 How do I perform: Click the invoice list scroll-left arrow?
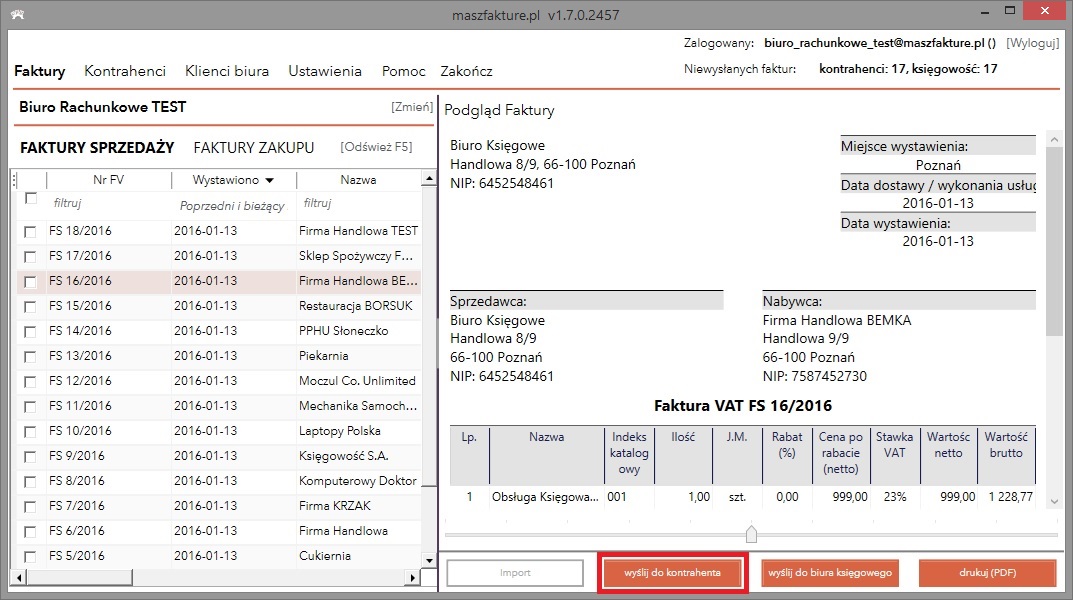[19, 577]
